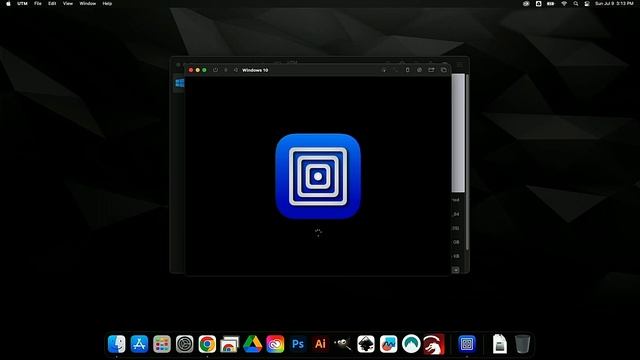Open Finder from the dock
This screenshot has height=360, width=640.
click(117, 344)
